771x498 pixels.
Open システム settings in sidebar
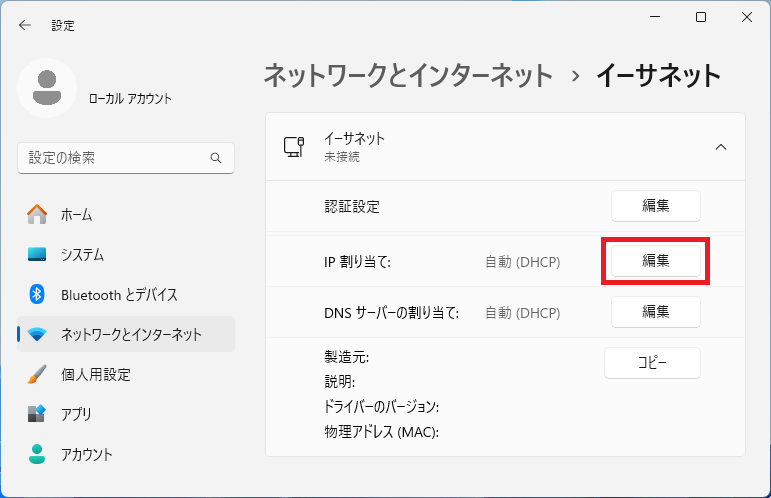[x=82, y=254]
